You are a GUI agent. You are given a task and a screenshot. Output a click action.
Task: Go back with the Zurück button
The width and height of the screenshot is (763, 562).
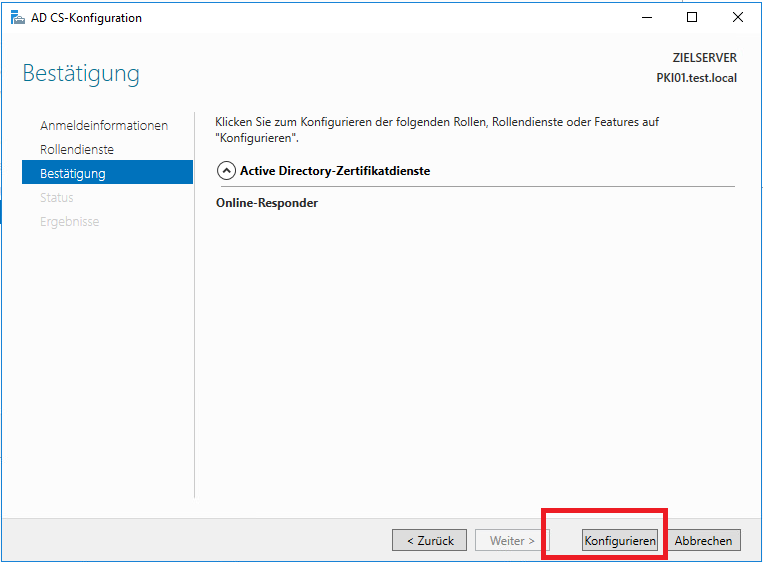[x=429, y=541]
